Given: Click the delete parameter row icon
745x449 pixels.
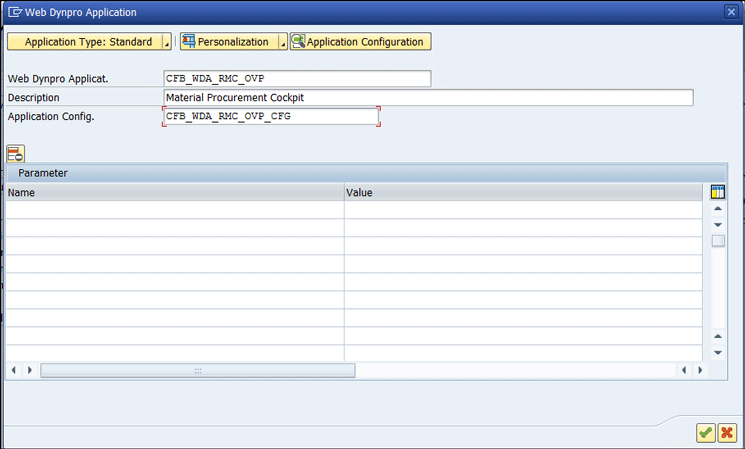Looking at the screenshot, I should coord(16,154).
